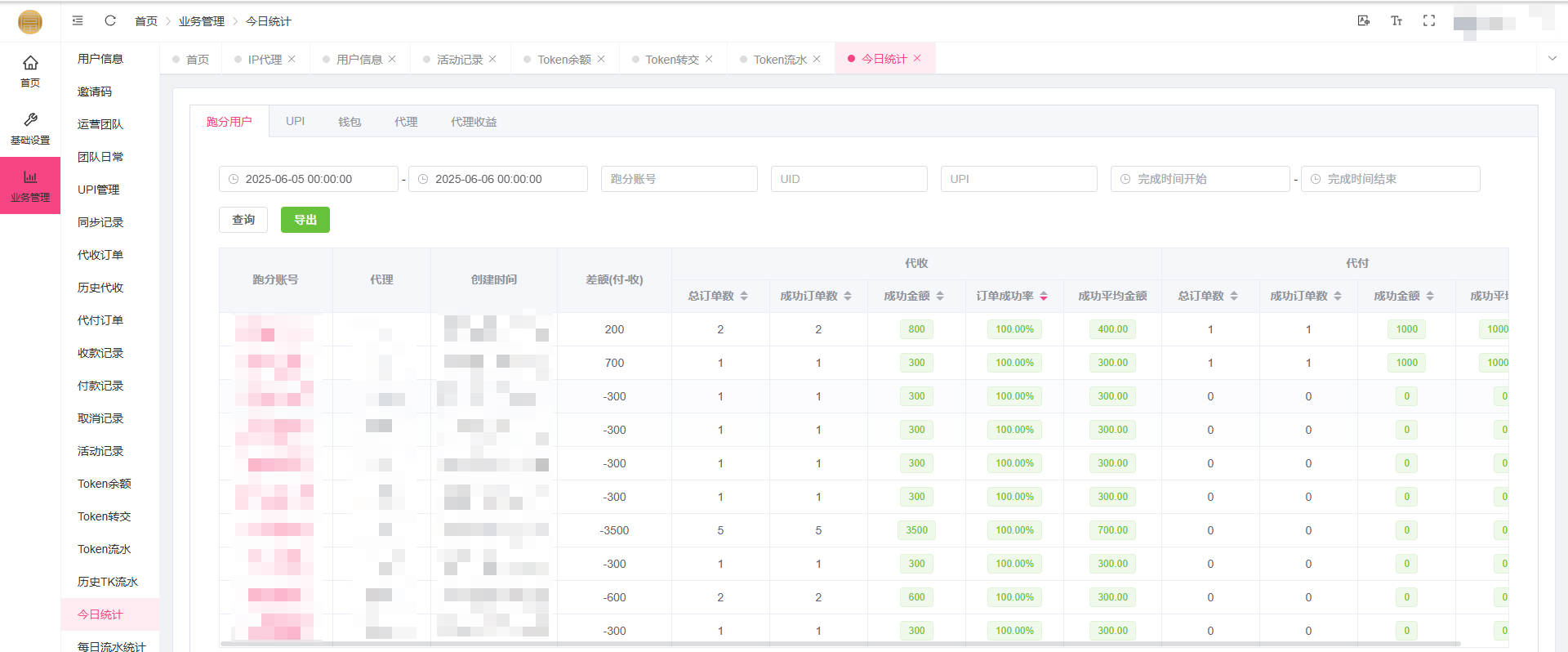
Task: Open the start date picker 2025-06-05
Action: [x=309, y=179]
